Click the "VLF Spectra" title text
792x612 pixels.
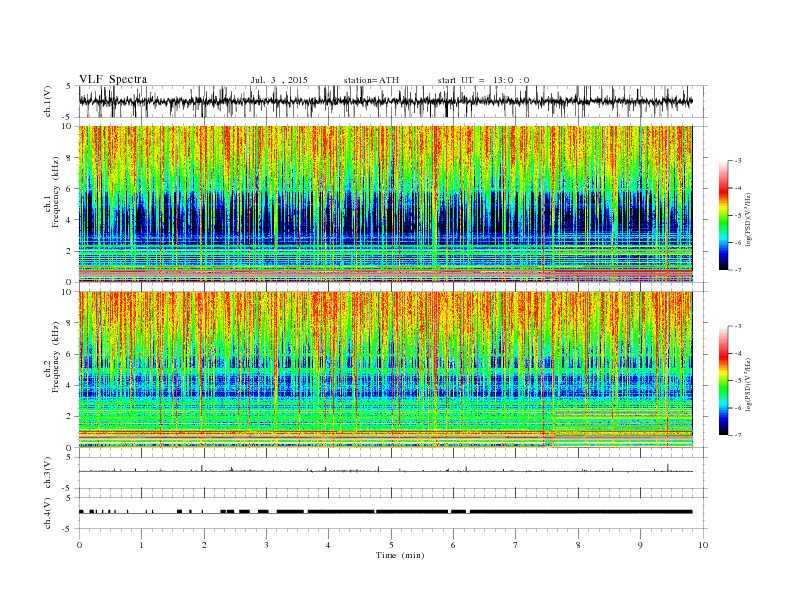pos(113,79)
